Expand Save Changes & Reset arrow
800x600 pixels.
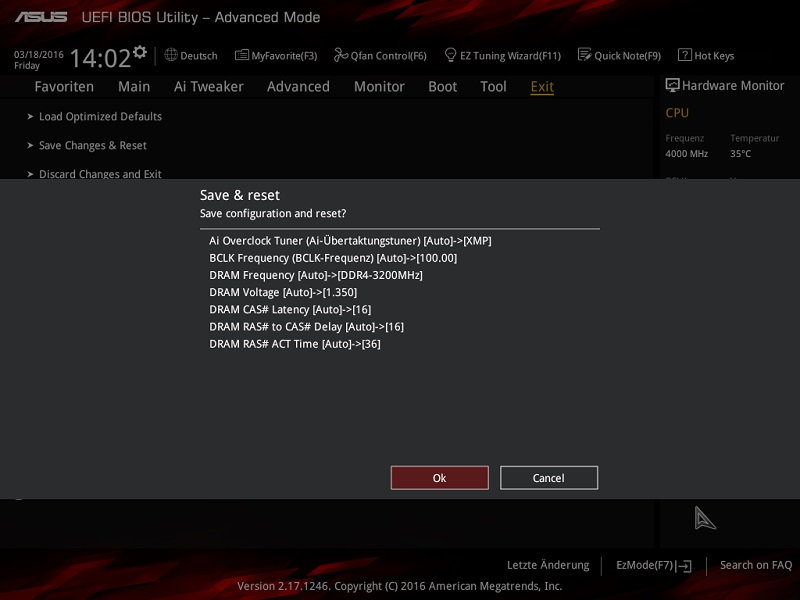(30, 145)
